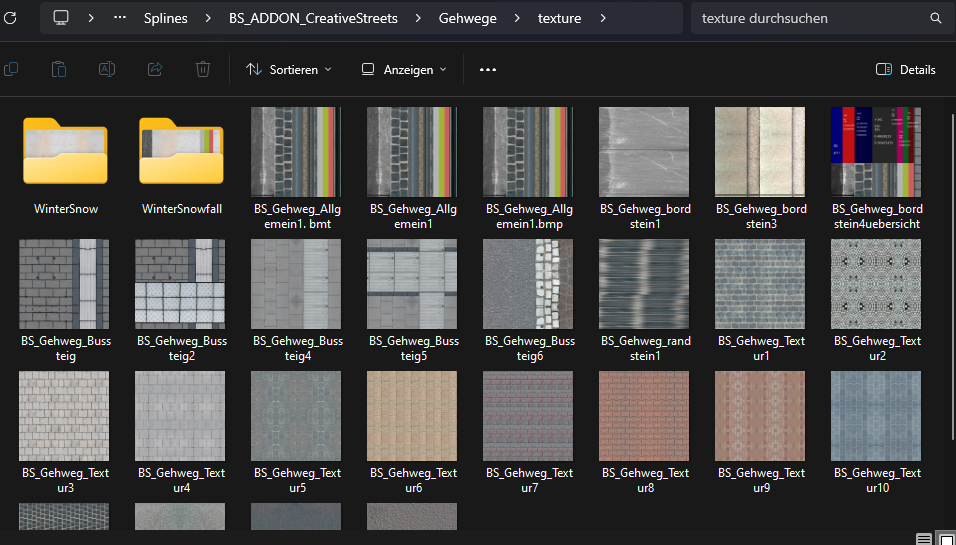Switch to large thumbnails view button
Screen dimensions: 956x545
pos(945,539)
